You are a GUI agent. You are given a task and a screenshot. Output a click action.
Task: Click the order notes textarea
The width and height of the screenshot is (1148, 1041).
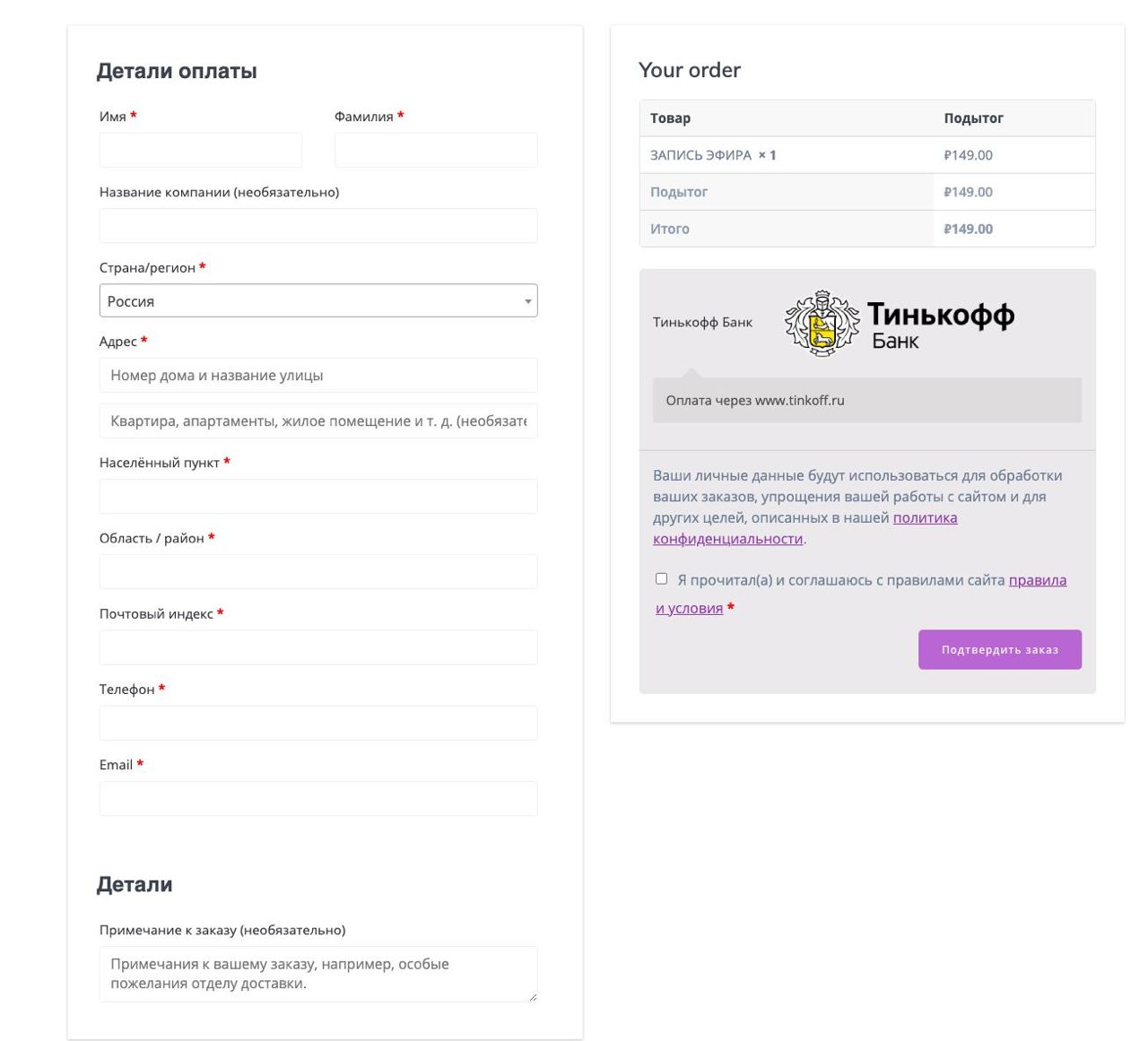point(318,974)
